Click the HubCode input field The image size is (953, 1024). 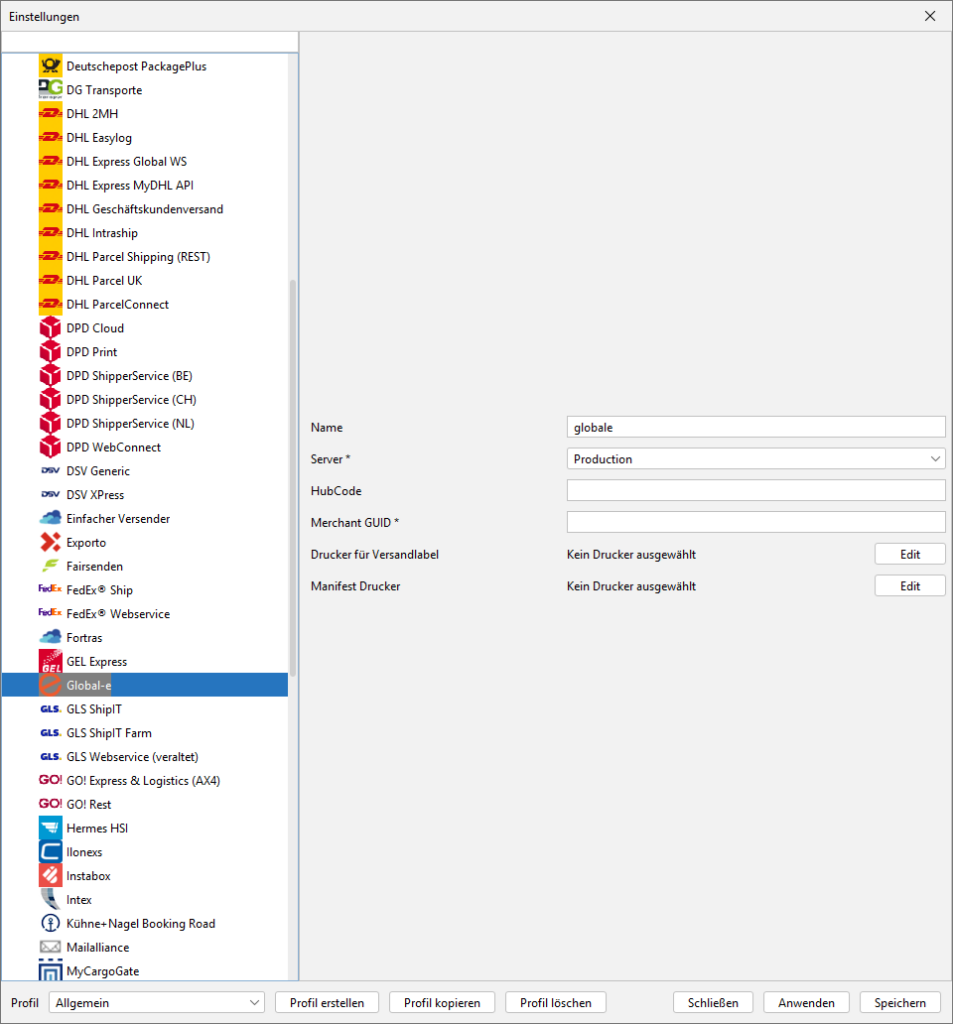coord(756,490)
